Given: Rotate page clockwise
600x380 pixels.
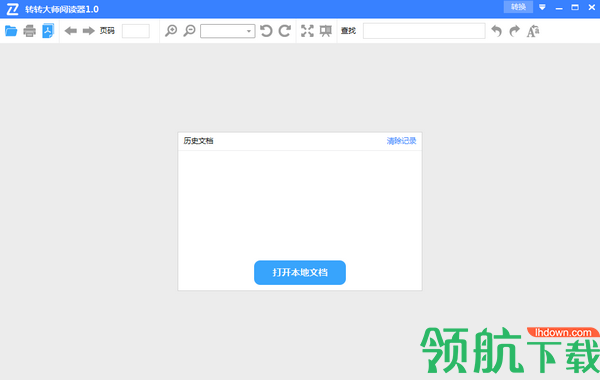Looking at the screenshot, I should point(285,31).
